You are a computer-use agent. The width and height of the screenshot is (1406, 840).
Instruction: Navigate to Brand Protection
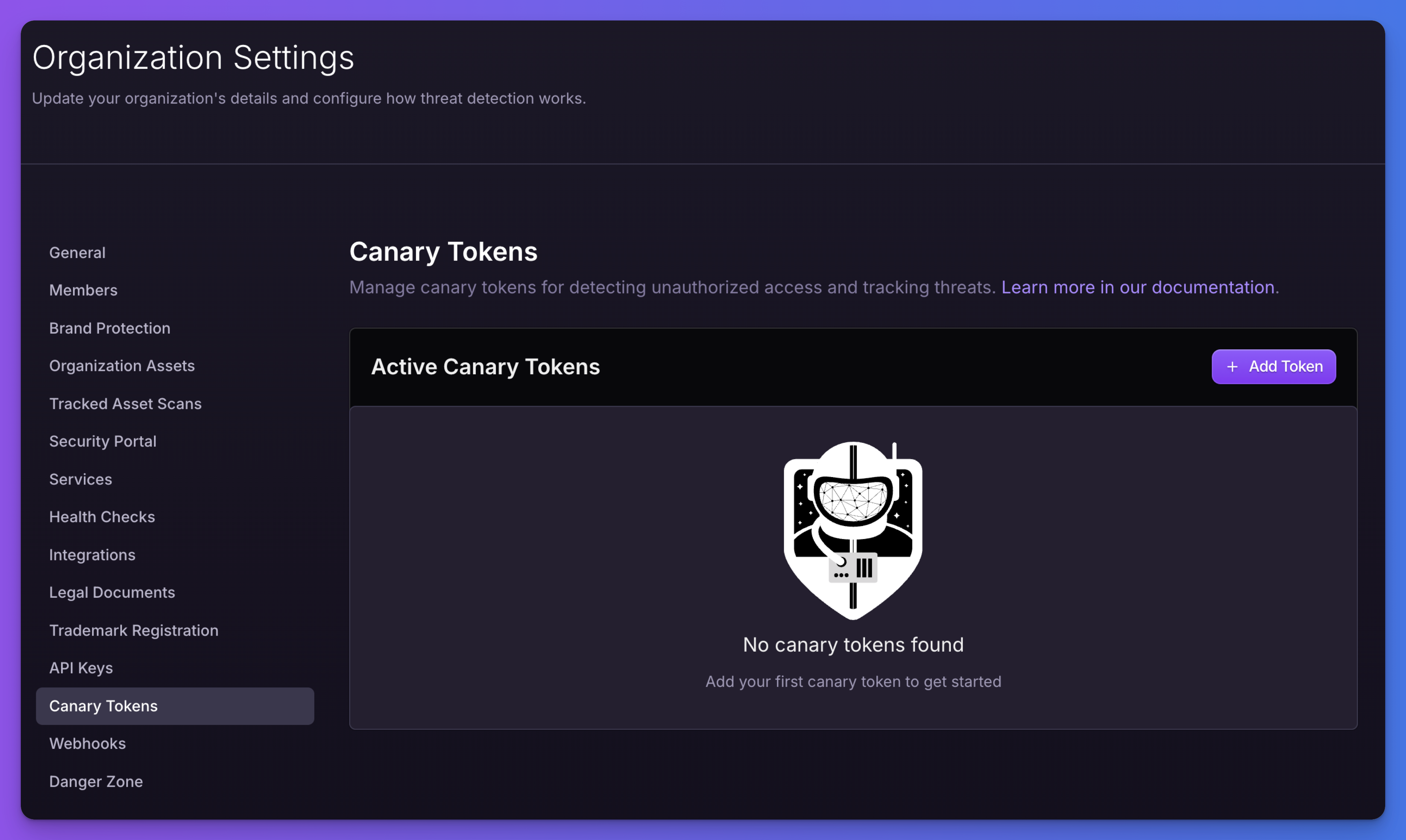tap(110, 328)
